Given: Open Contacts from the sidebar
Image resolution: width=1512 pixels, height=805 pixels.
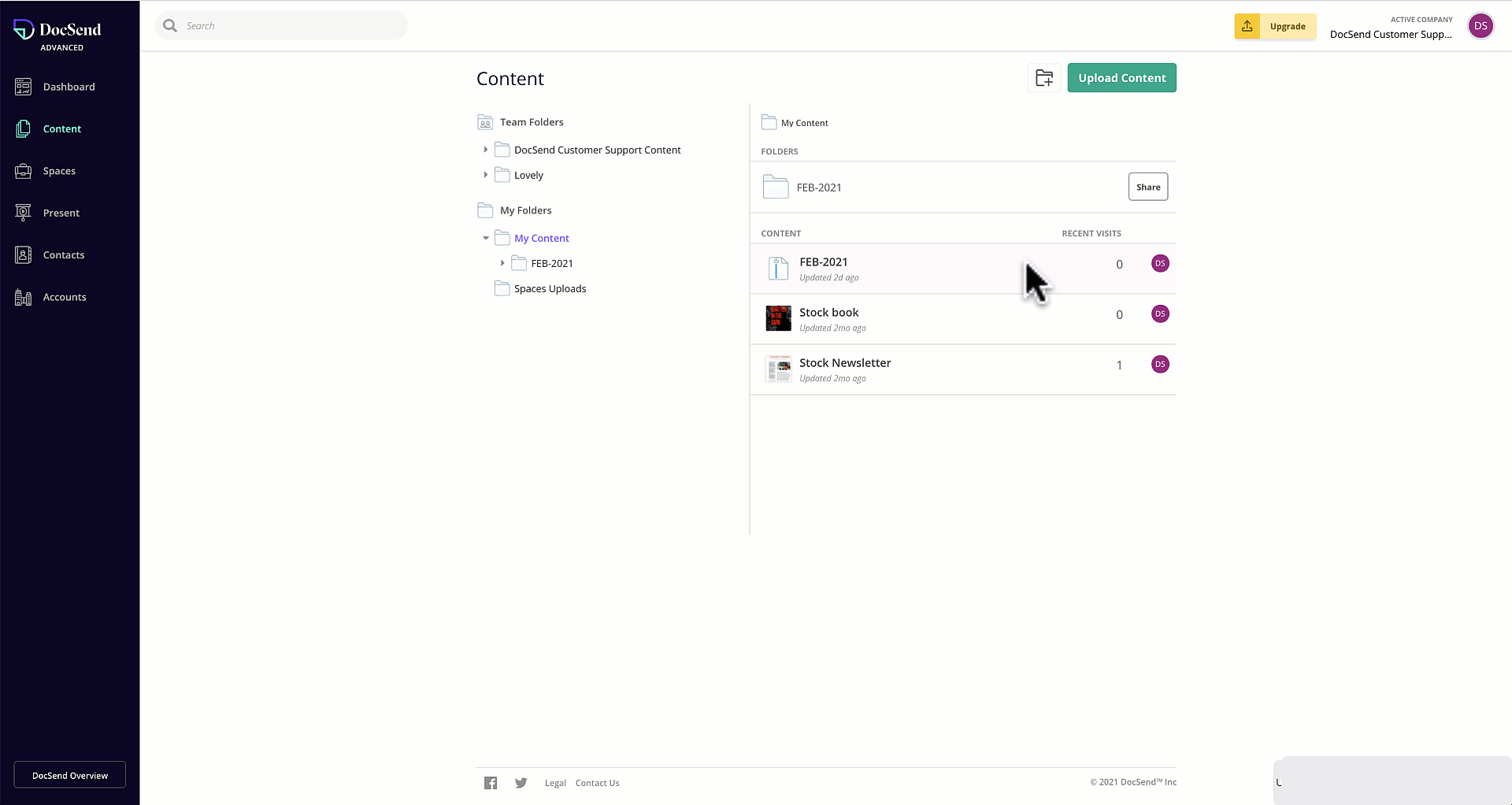Looking at the screenshot, I should 64,255.
